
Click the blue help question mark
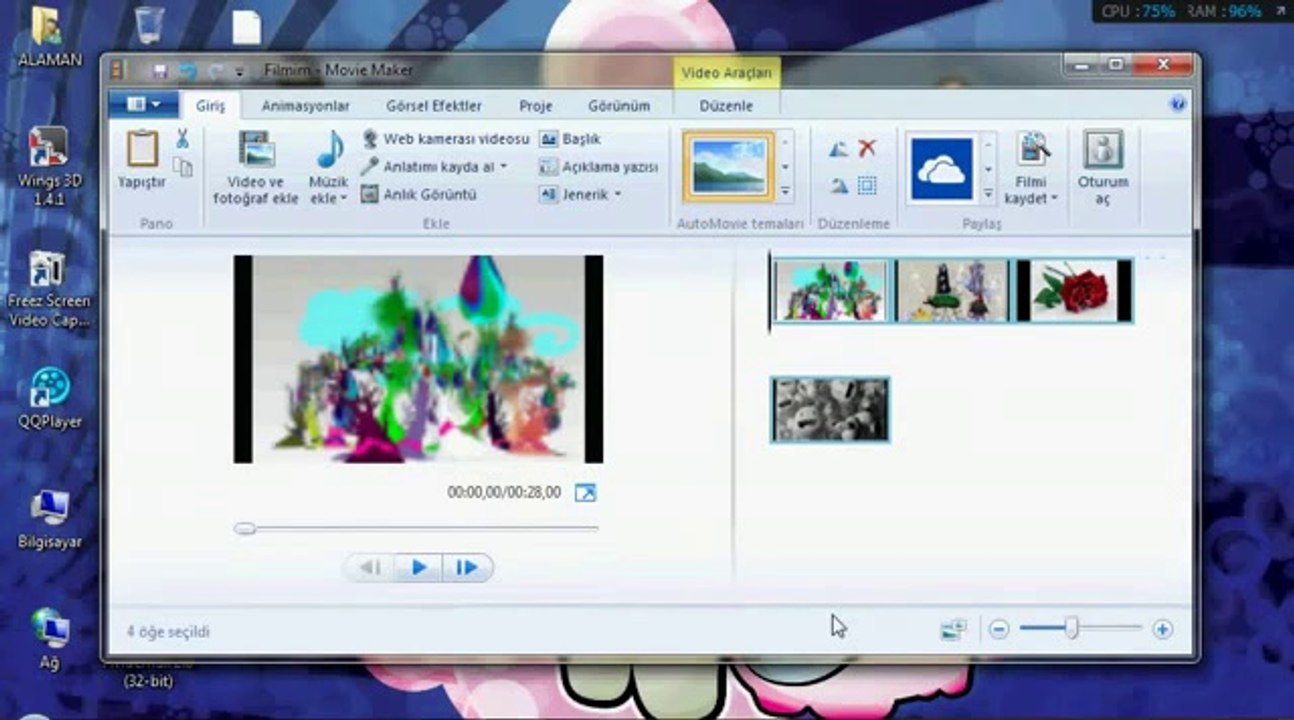tap(1177, 103)
